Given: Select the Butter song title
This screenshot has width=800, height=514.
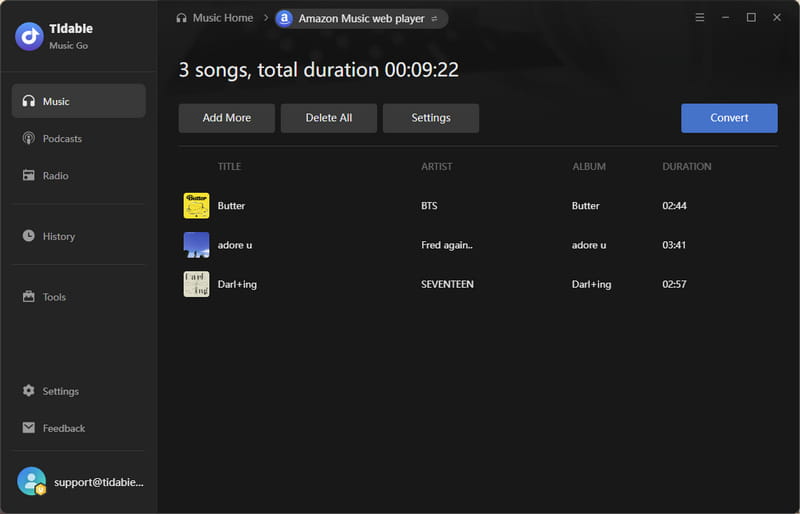Looking at the screenshot, I should click(x=231, y=206).
